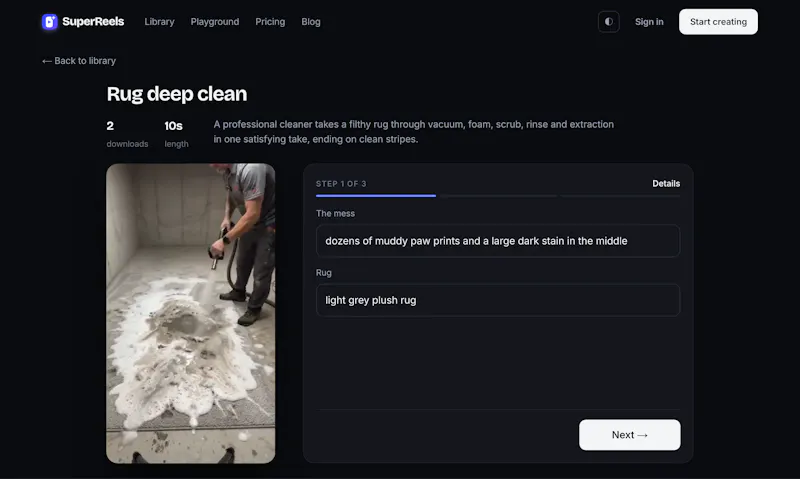
Task: Click the rug cleaning video preview
Action: coord(191,313)
